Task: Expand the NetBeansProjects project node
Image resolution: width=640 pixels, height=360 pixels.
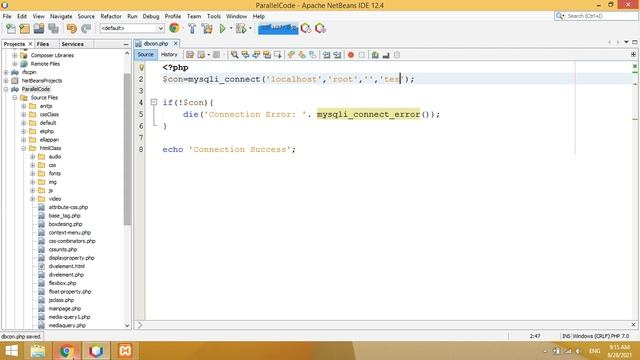Action: (6, 81)
